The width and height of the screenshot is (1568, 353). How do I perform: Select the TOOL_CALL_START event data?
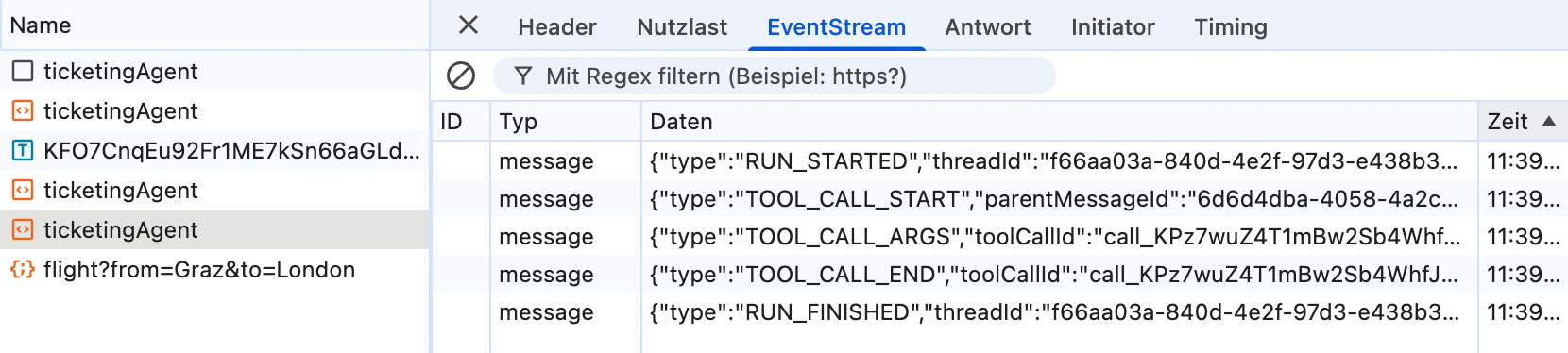[x=1054, y=199]
